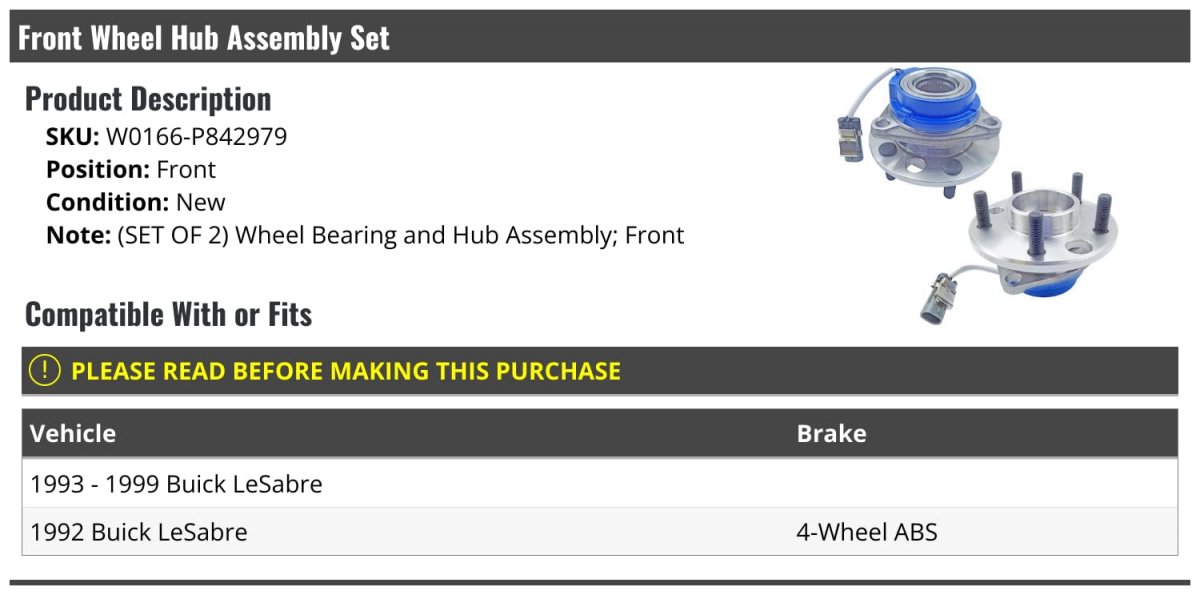This screenshot has width=1200, height=595.
Task: Click the Compatible With or Fits heading
Action: click(x=169, y=315)
